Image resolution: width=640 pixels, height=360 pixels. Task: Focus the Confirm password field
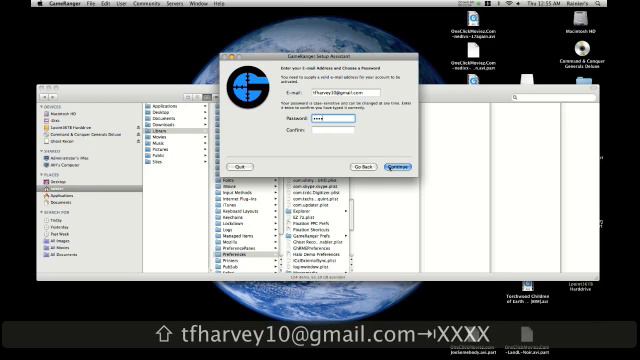(x=333, y=130)
